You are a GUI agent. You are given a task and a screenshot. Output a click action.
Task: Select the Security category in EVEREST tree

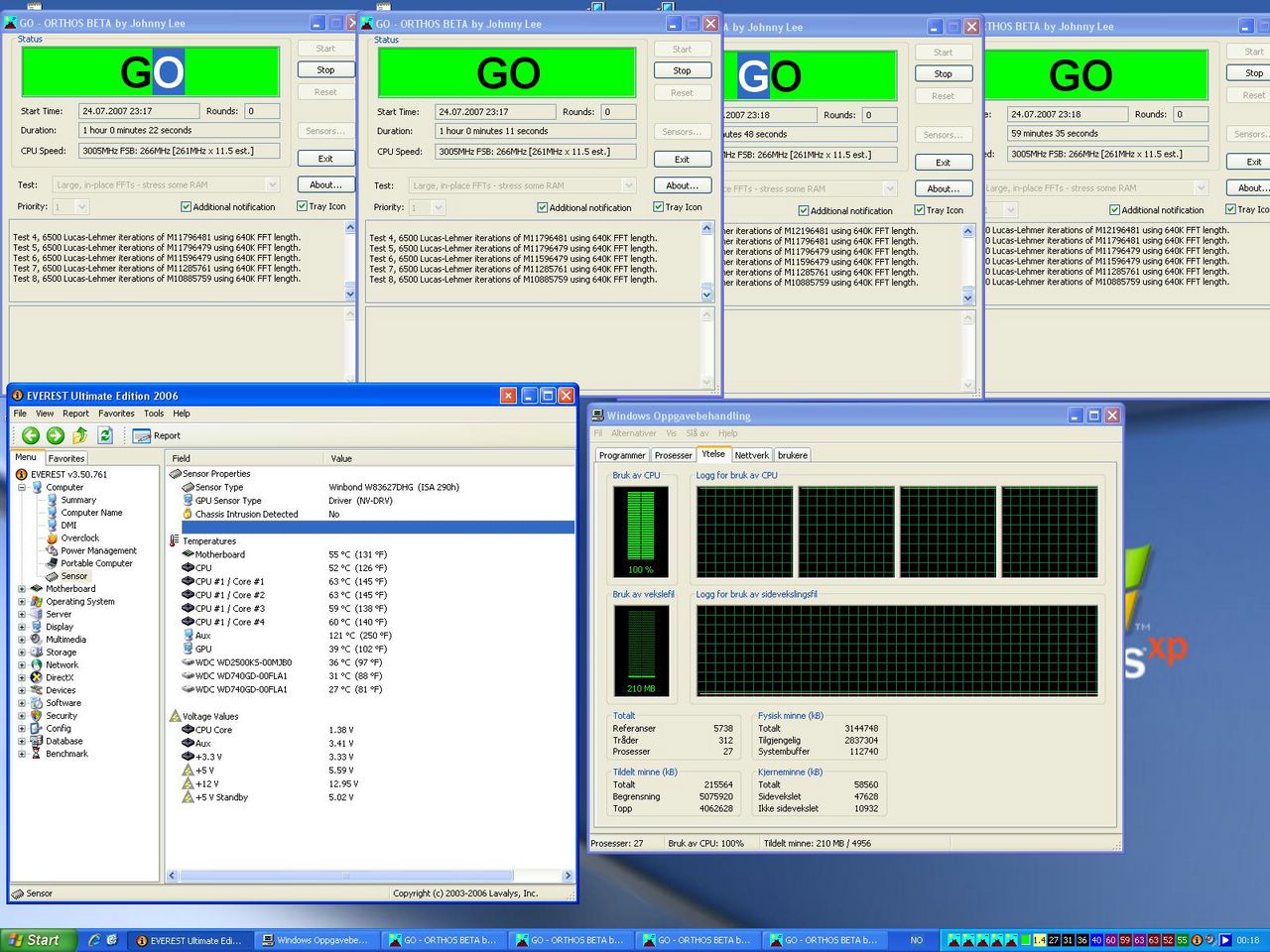tap(62, 716)
